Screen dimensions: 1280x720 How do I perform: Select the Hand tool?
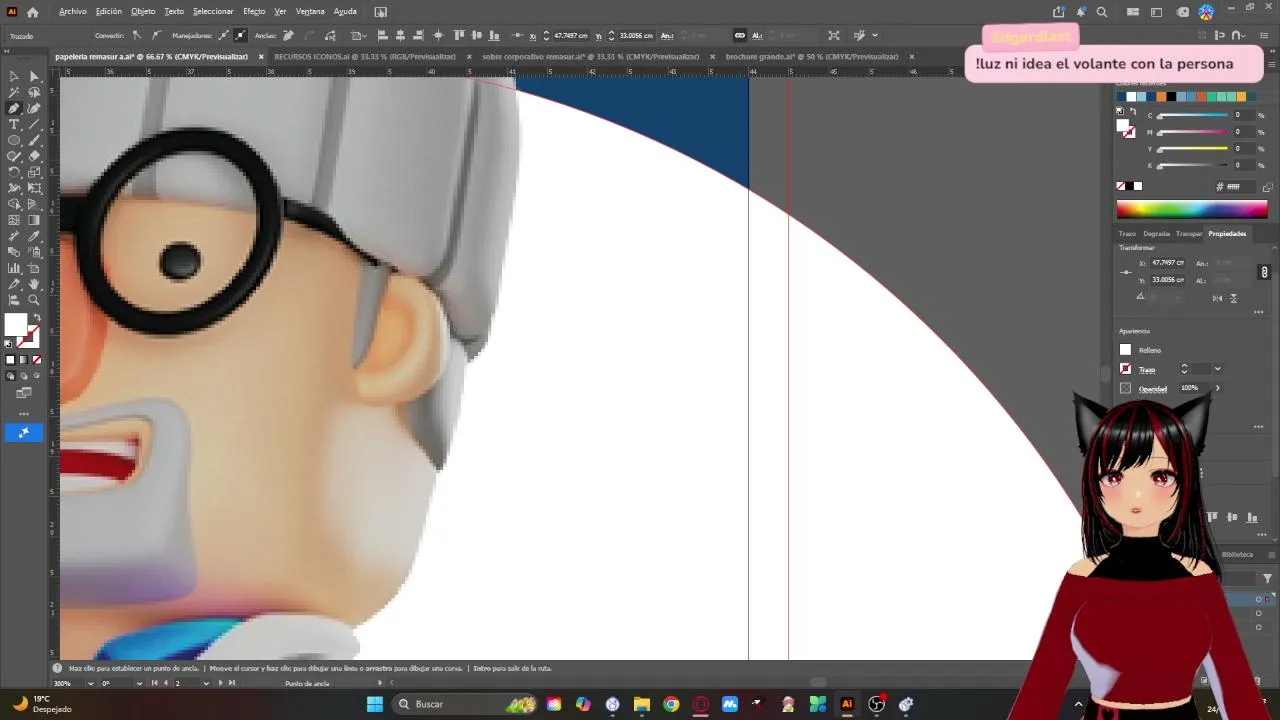coord(34,284)
